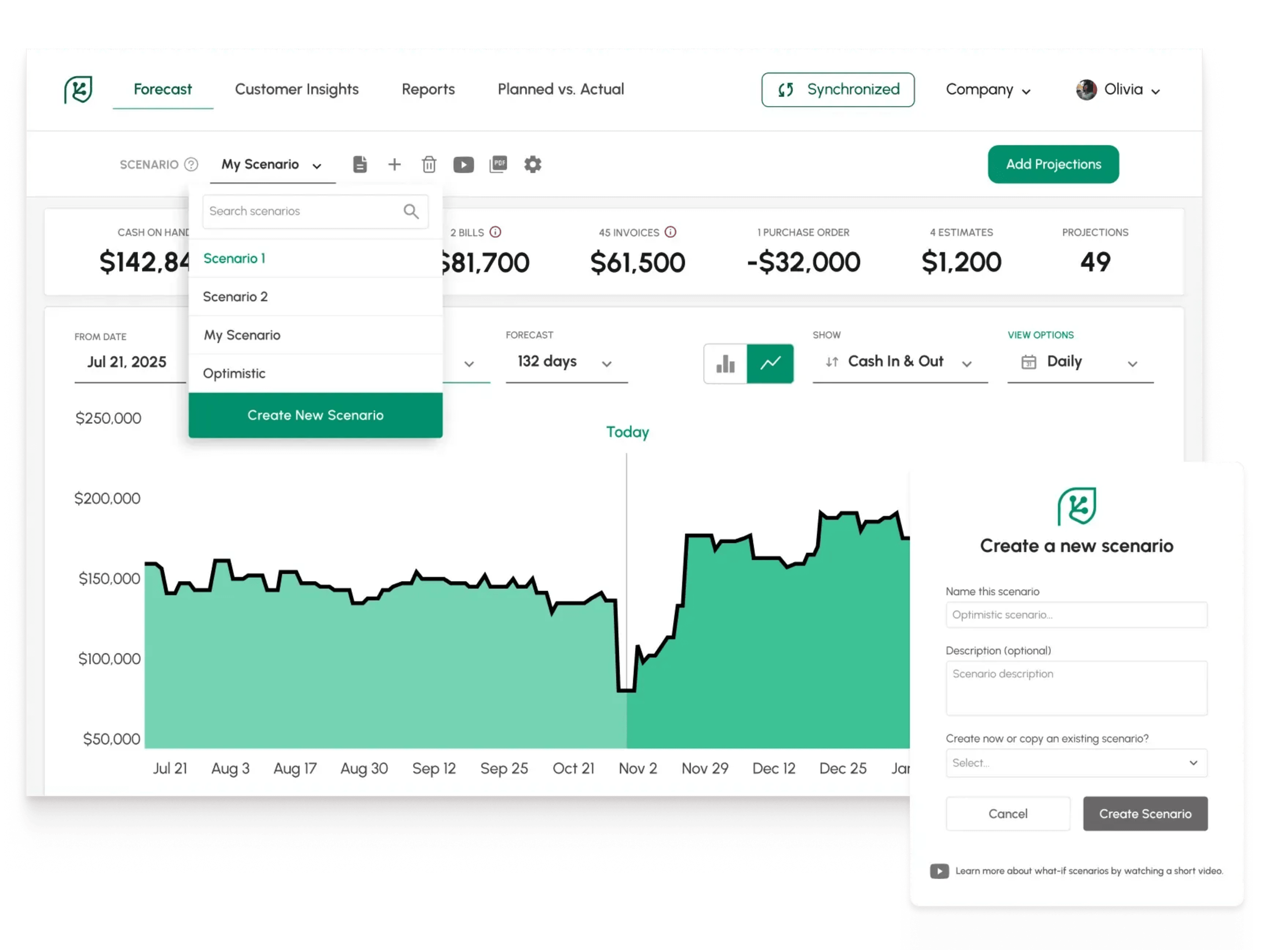This screenshot has height=950, width=1288.
Task: Click the Name this scenario field
Action: pyautogui.click(x=1076, y=615)
